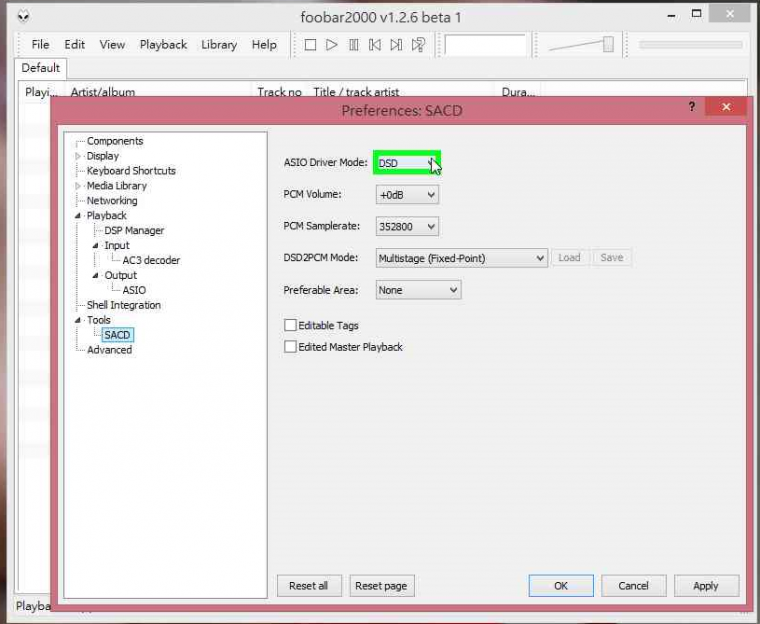This screenshot has height=624, width=760.
Task: Enable the Editable Tags checkbox
Action: point(291,326)
